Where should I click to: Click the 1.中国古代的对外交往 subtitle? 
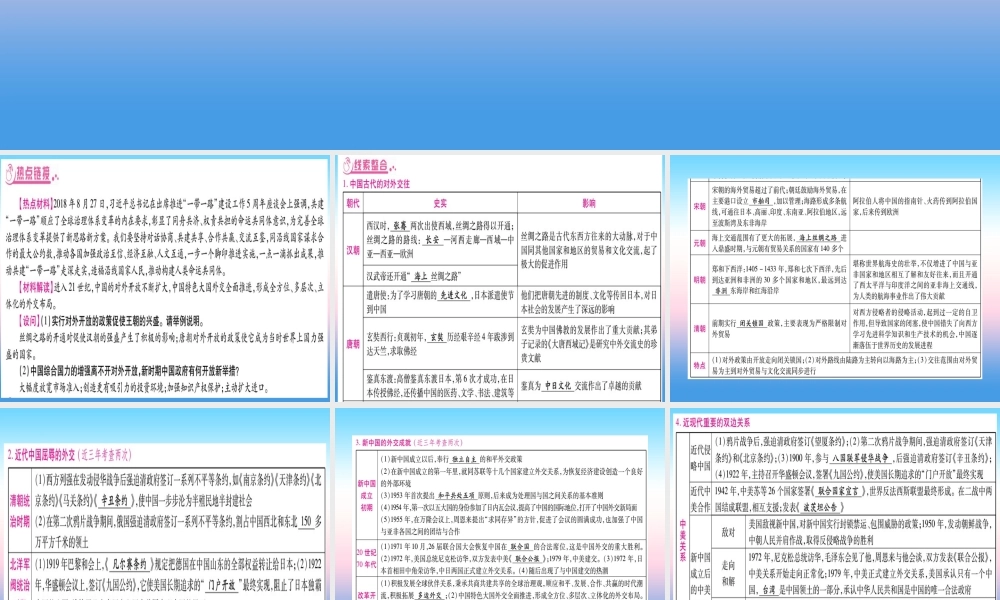pos(376,184)
